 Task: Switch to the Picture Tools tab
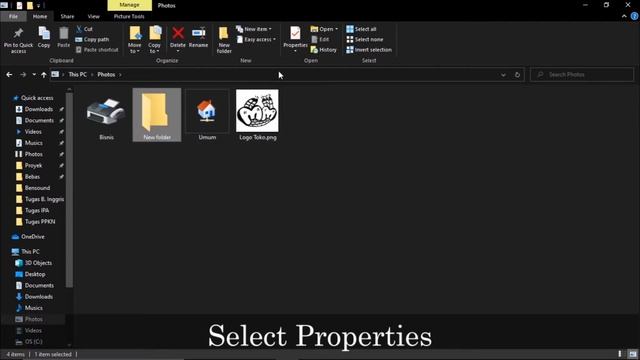129,16
